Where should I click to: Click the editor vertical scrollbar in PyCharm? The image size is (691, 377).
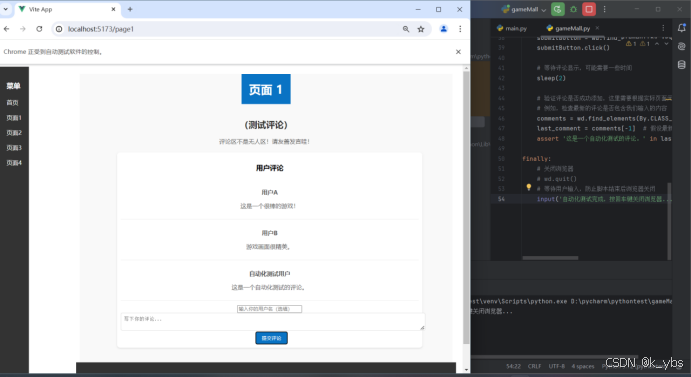click(669, 220)
